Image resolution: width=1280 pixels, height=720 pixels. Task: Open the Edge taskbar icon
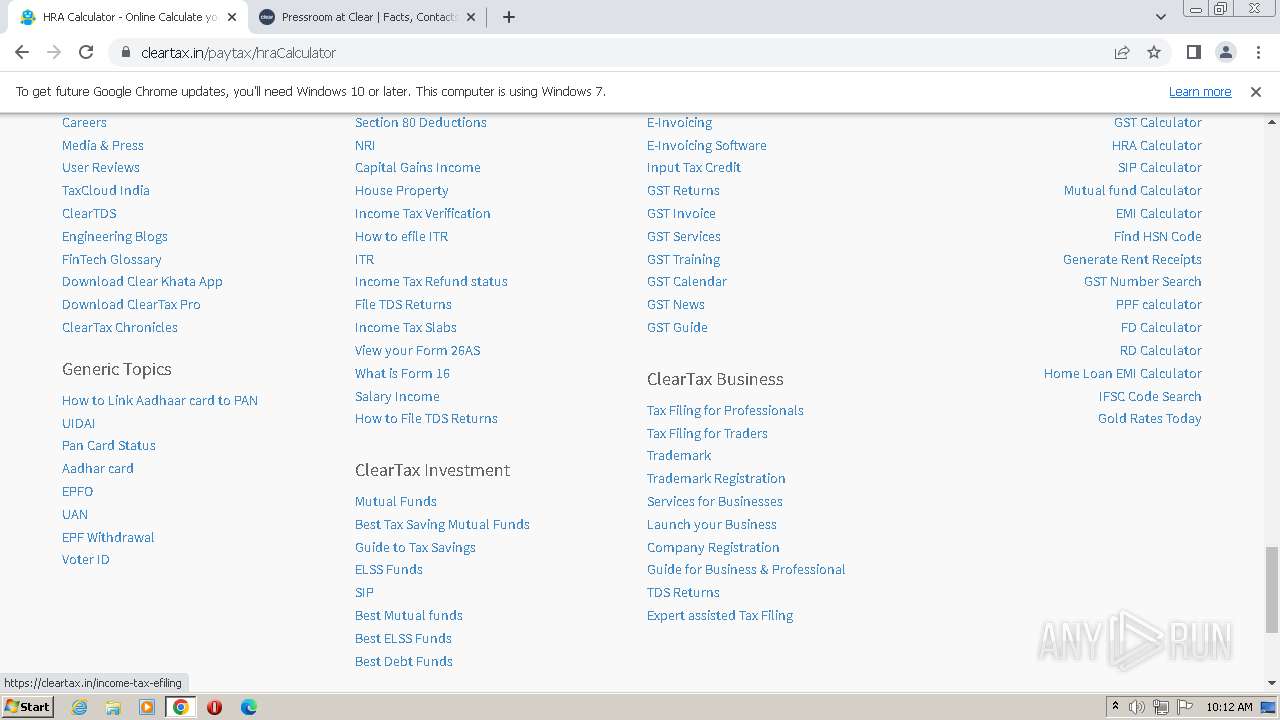point(248,707)
